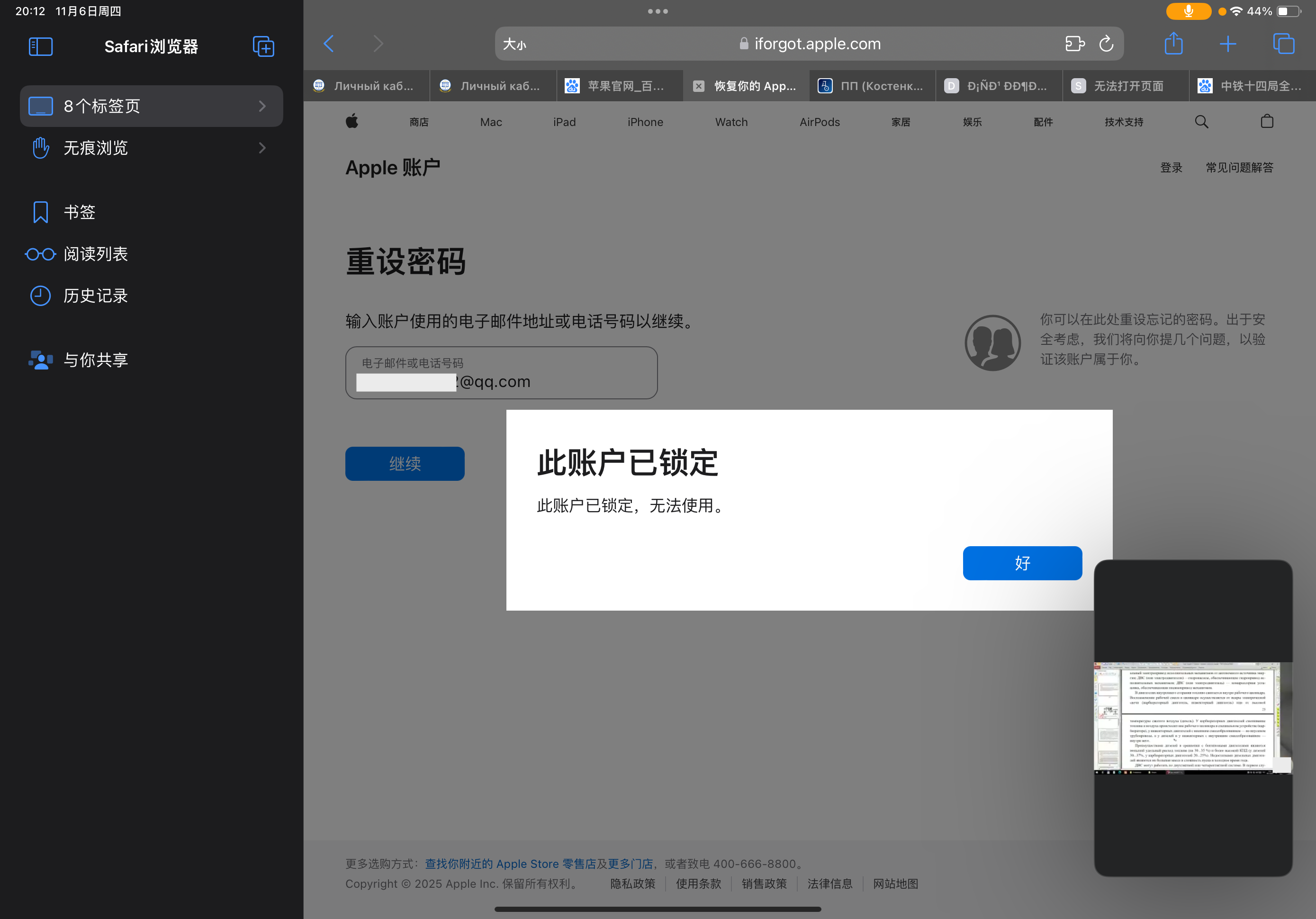Close the 恢复你的 App tab
The height and width of the screenshot is (919, 1316).
tap(699, 86)
